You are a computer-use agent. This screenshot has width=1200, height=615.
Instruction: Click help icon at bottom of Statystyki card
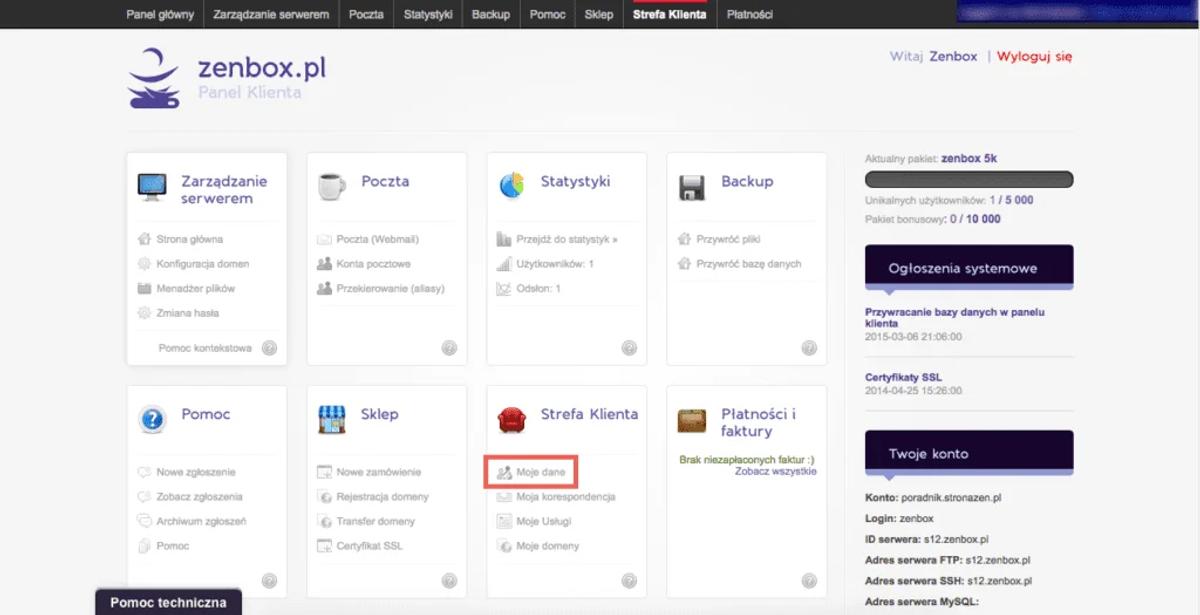(x=629, y=348)
